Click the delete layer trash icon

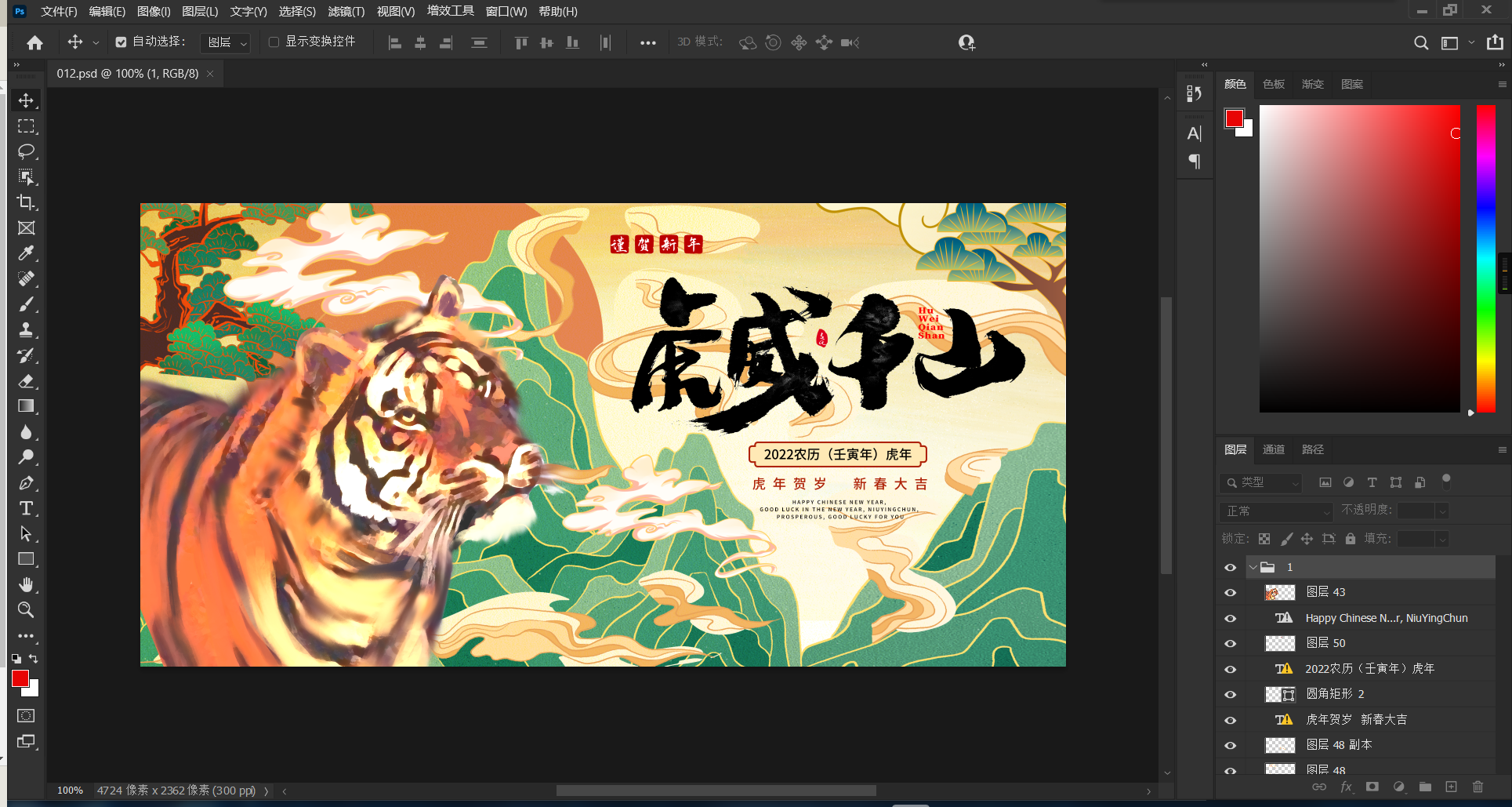[x=1478, y=787]
